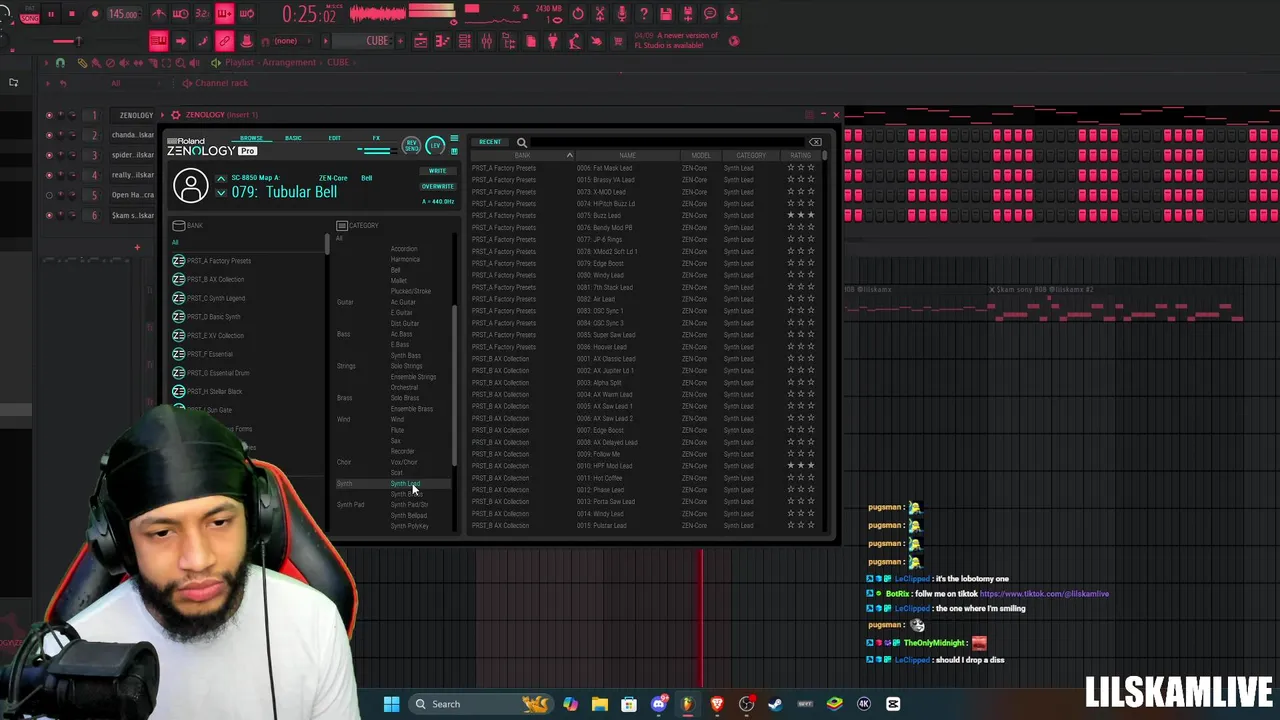Choose the Bell category in list
This screenshot has height=720, width=1280.
pyautogui.click(x=395, y=270)
